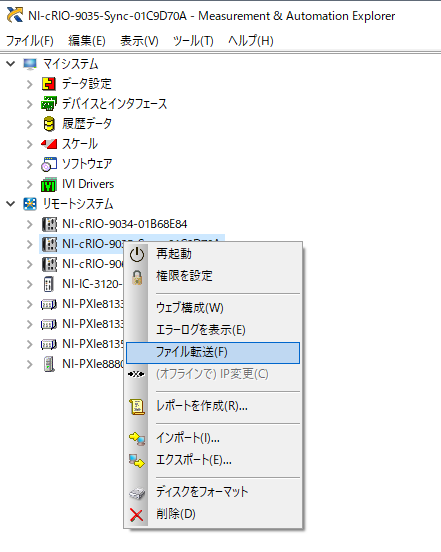Select NI-cRIO-9034-01B68E84 in remote systems
This screenshot has width=441, height=552.
tap(125, 224)
